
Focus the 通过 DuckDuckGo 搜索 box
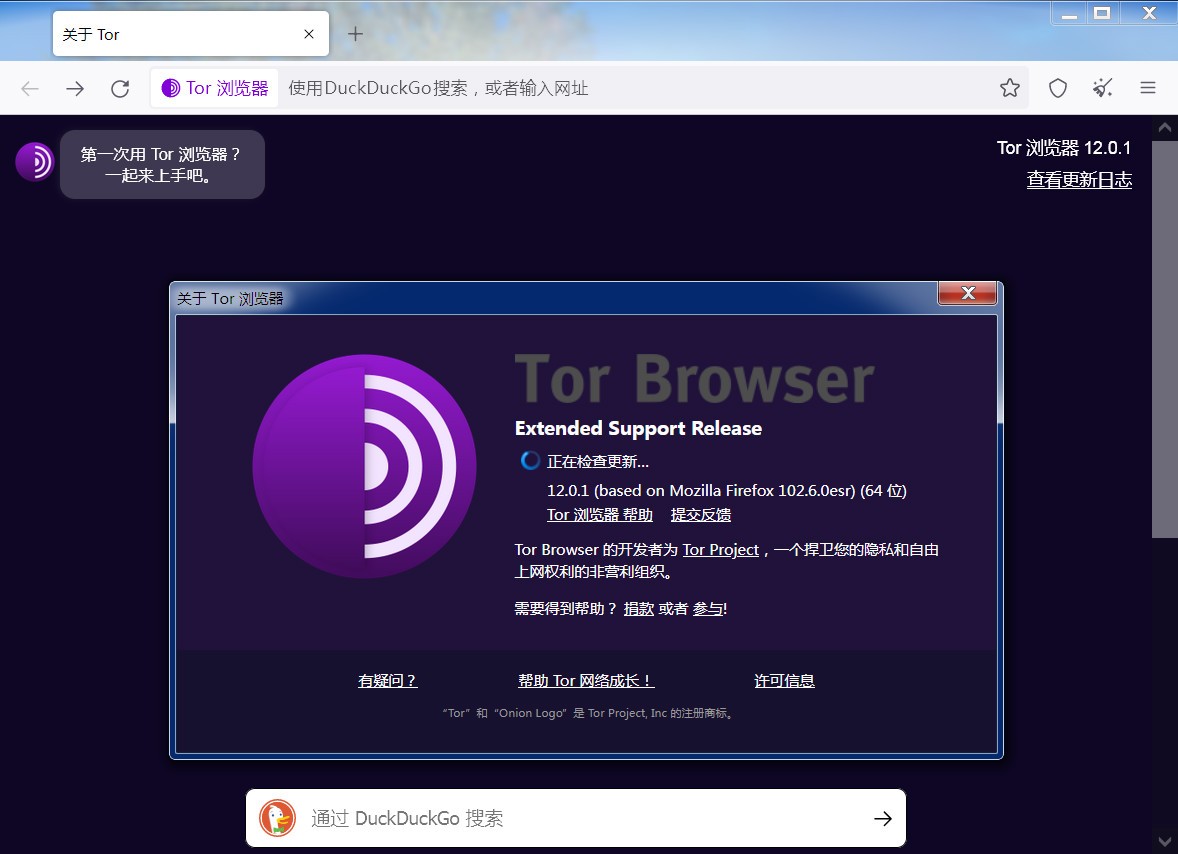[x=575, y=818]
